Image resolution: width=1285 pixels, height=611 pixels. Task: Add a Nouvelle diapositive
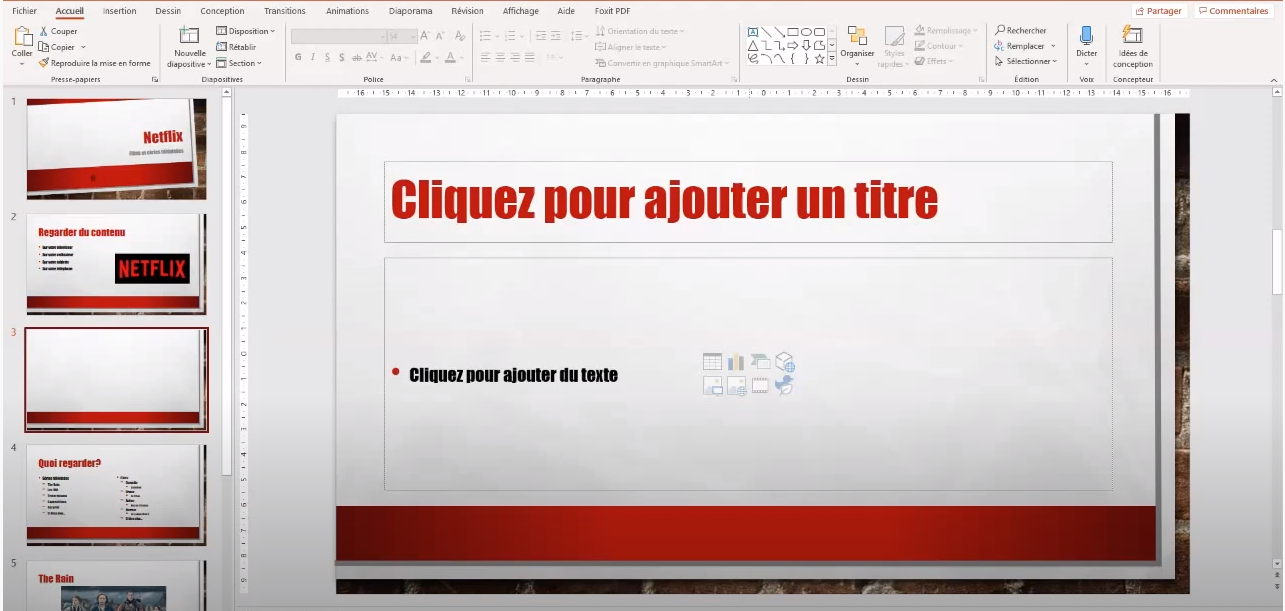click(189, 47)
